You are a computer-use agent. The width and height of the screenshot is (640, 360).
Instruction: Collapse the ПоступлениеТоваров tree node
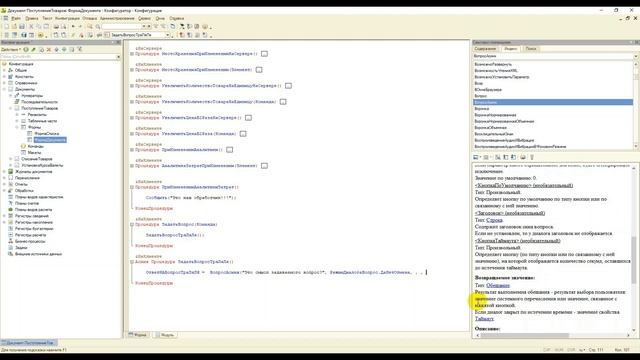point(11,108)
